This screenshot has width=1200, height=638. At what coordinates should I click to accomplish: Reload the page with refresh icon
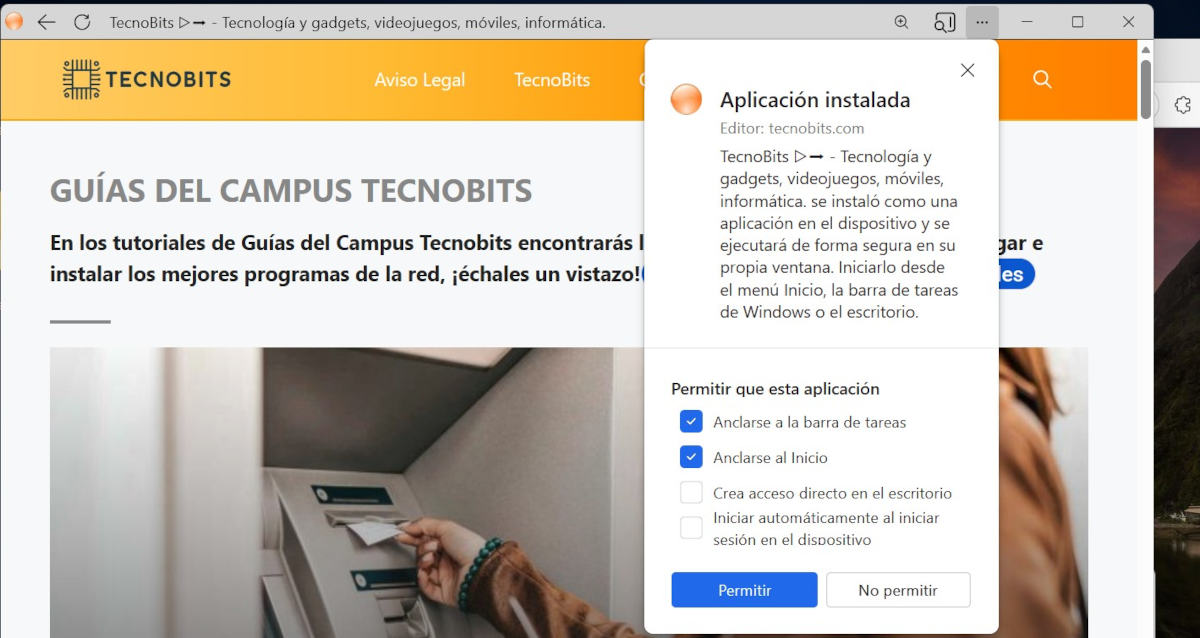coord(82,22)
